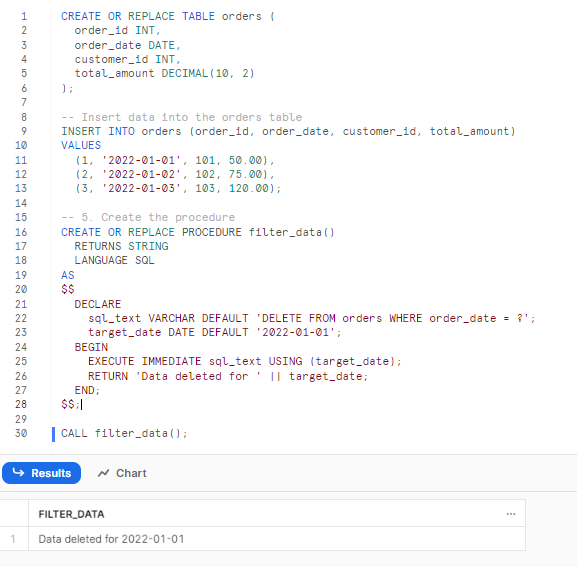Viewport: 577px width, 567px height.
Task: Click the 'EXECUTE IMMEDIATE sql_text USING' line
Action: click(x=244, y=361)
